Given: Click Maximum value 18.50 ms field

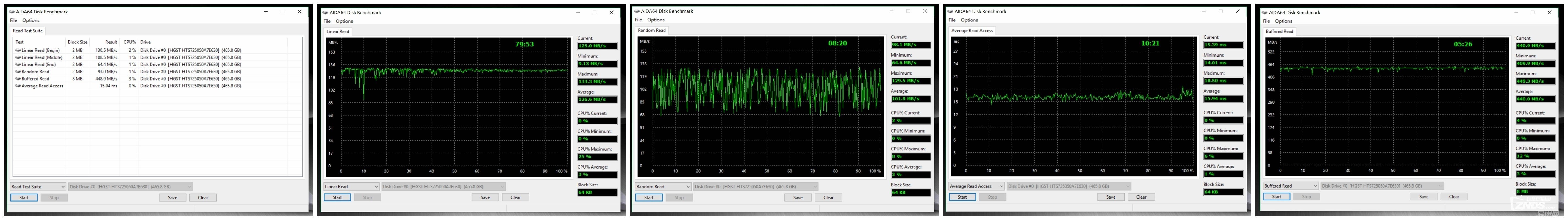Looking at the screenshot, I should pos(1223,81).
